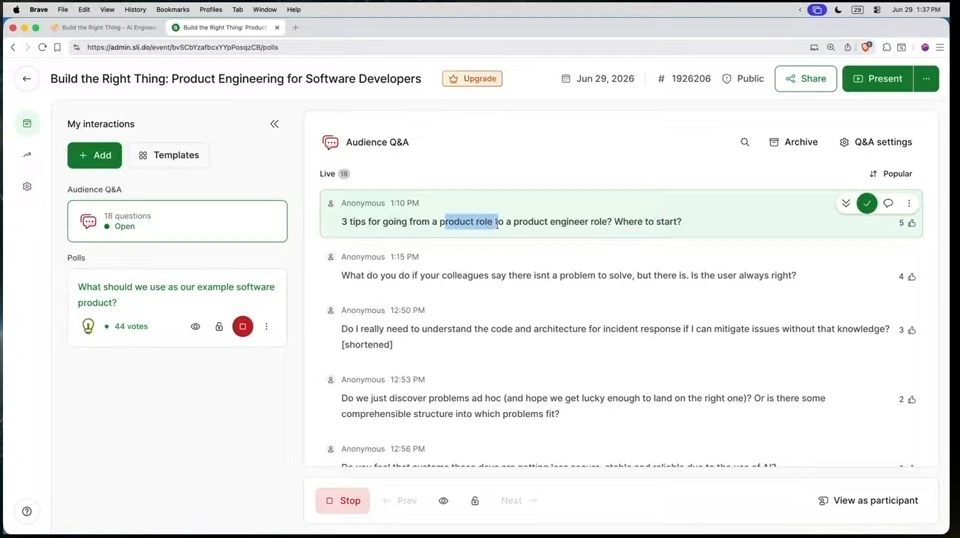Reply to the highlighted question
The image size is (960, 538).
coord(888,203)
